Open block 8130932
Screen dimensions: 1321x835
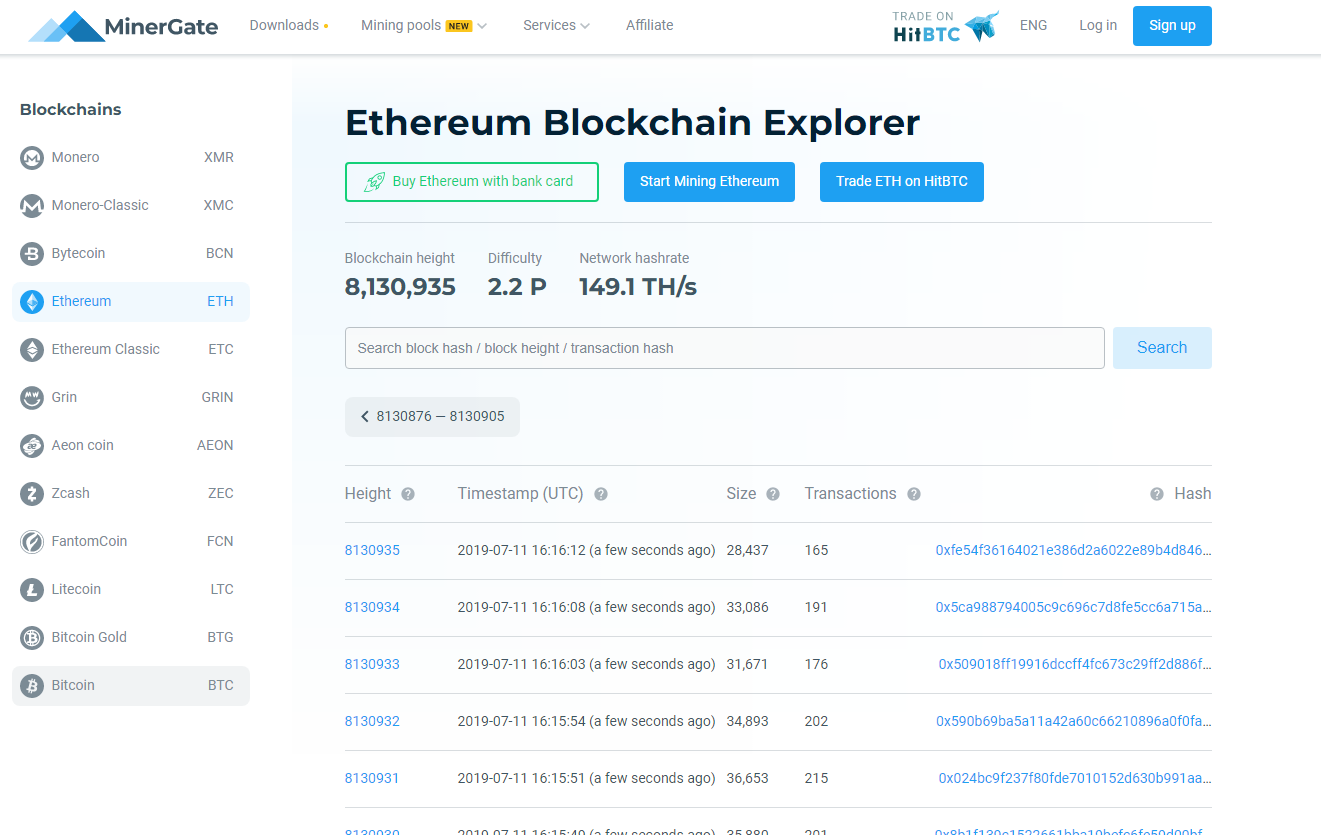click(x=372, y=722)
